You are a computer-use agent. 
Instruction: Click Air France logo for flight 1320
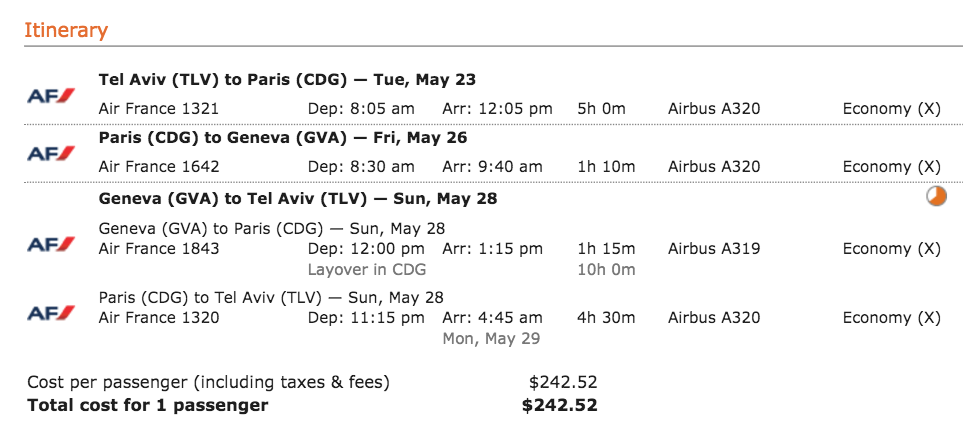(x=51, y=313)
